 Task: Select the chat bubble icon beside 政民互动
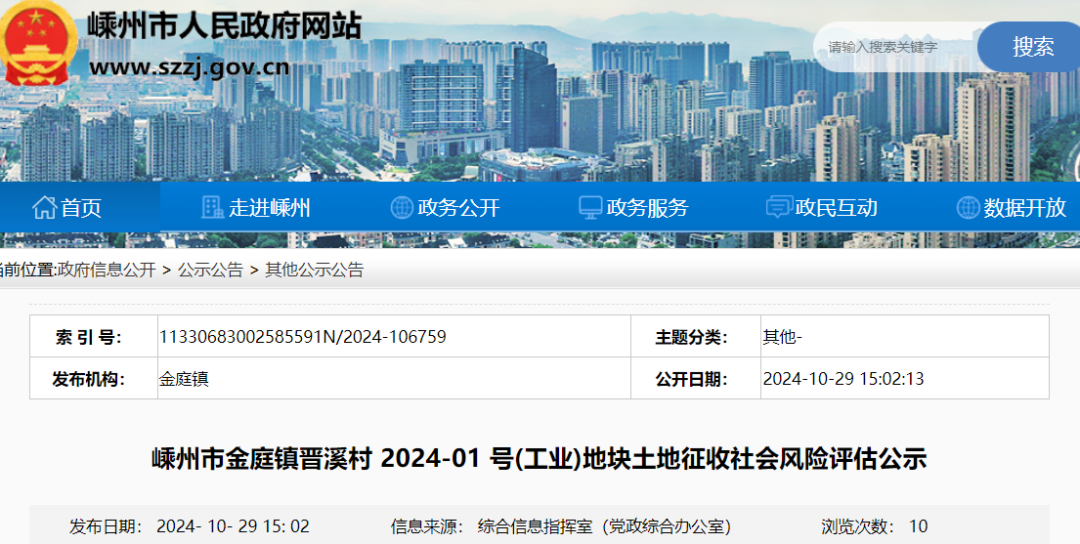tap(778, 208)
